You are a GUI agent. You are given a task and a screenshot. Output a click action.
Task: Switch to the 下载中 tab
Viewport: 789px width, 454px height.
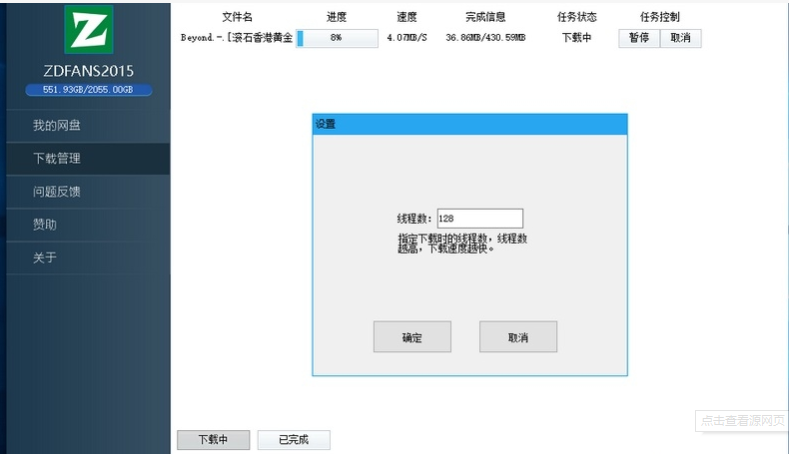coord(213,439)
